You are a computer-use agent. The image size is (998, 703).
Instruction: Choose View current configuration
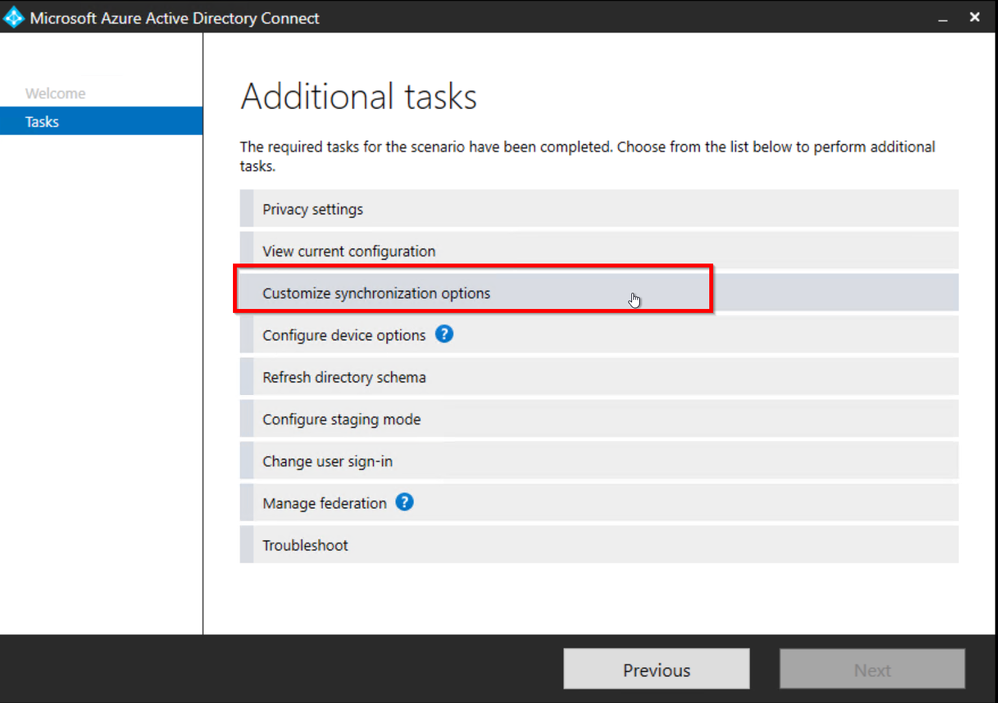click(349, 251)
